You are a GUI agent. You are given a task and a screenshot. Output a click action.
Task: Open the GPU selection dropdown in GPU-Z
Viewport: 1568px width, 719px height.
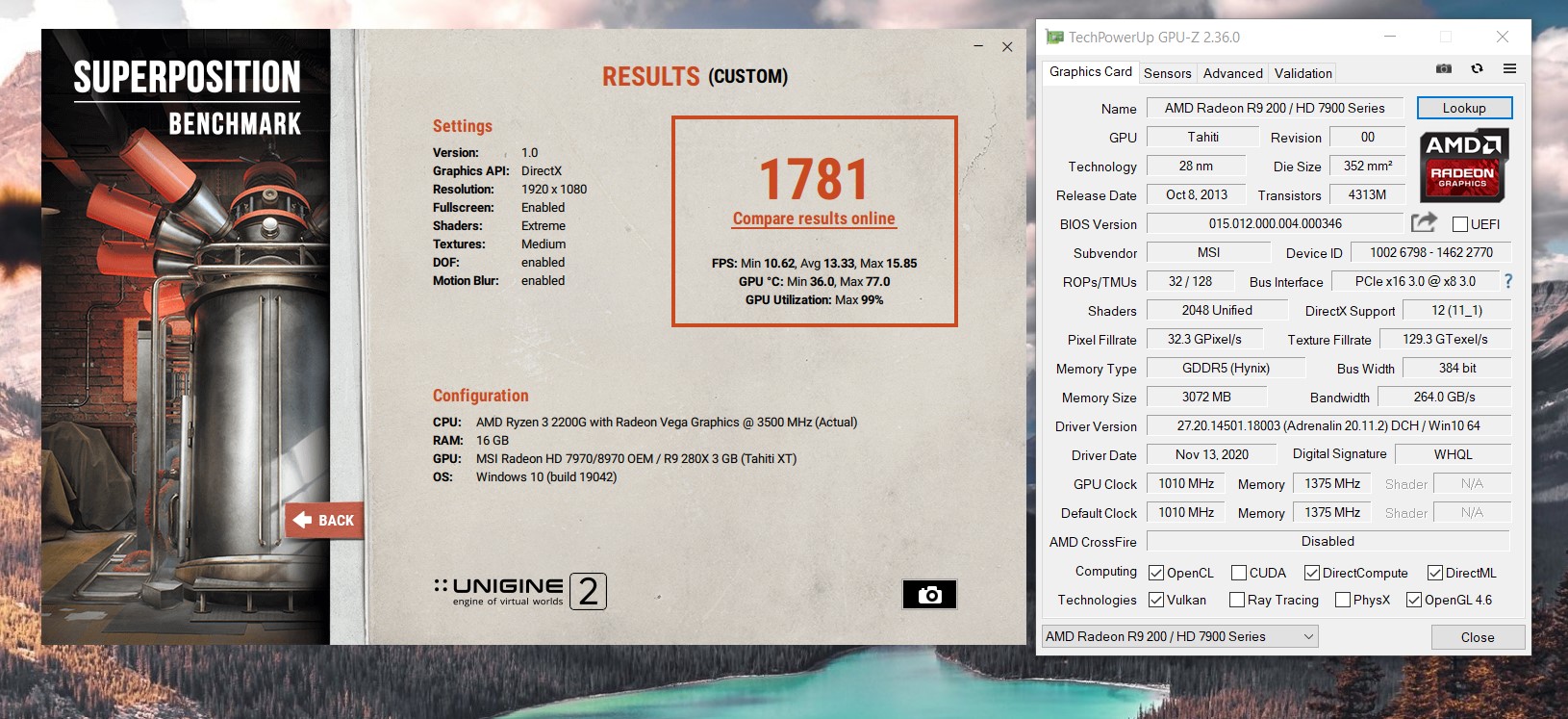click(1180, 636)
